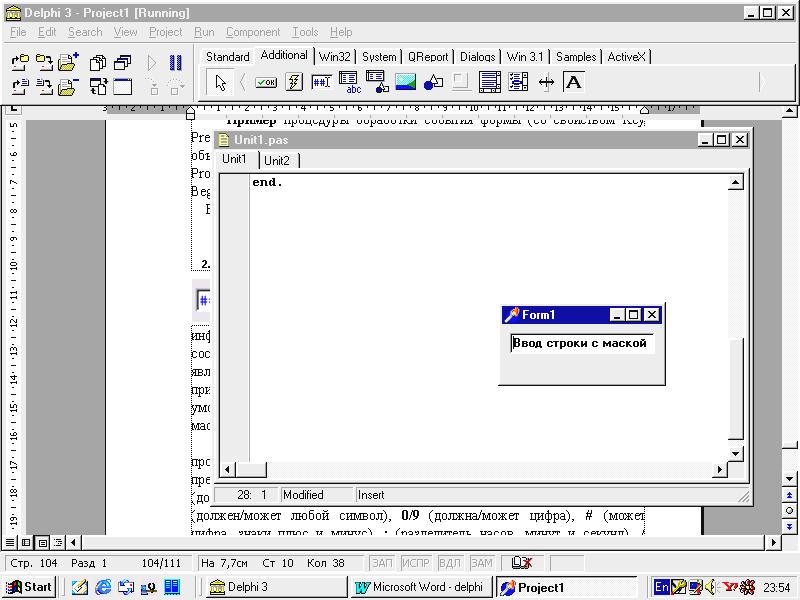The width and height of the screenshot is (800, 600).
Task: Select the Image component icon
Action: click(x=406, y=82)
